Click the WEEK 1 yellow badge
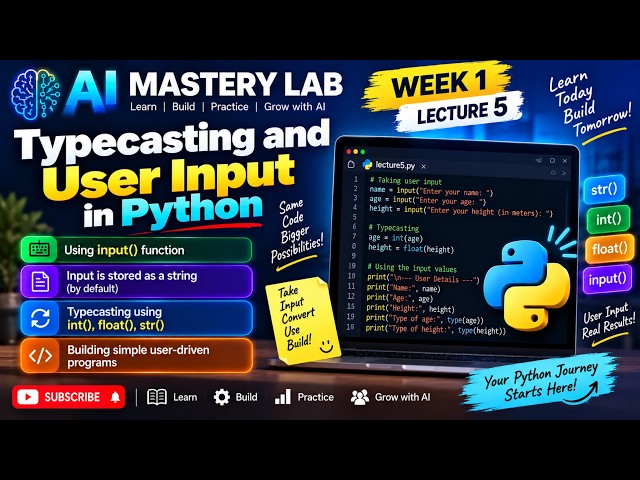The width and height of the screenshot is (640, 480). coord(439,84)
